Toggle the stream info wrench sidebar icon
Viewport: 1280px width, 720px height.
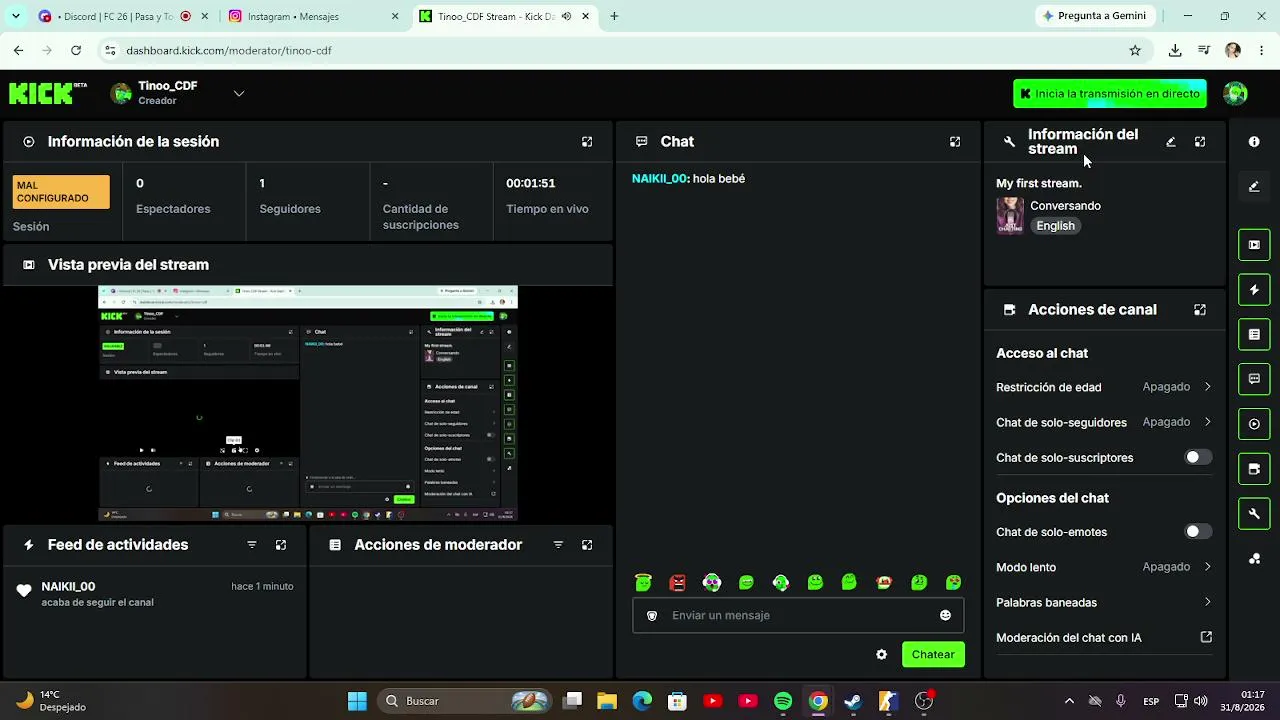pos(1254,514)
